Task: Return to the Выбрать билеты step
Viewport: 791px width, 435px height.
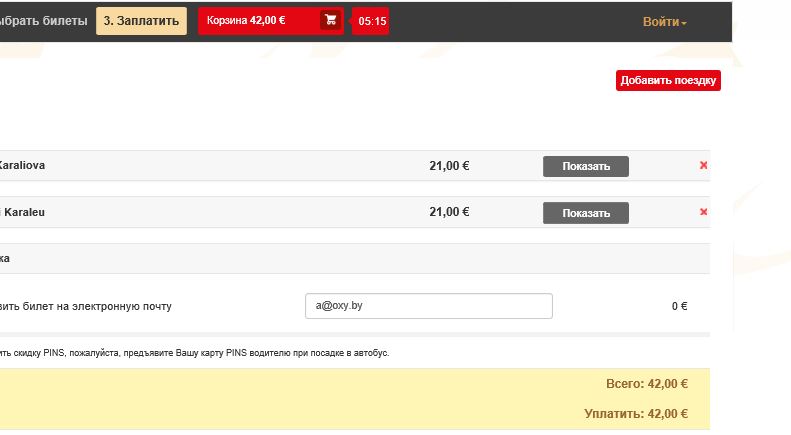Action: (43, 21)
